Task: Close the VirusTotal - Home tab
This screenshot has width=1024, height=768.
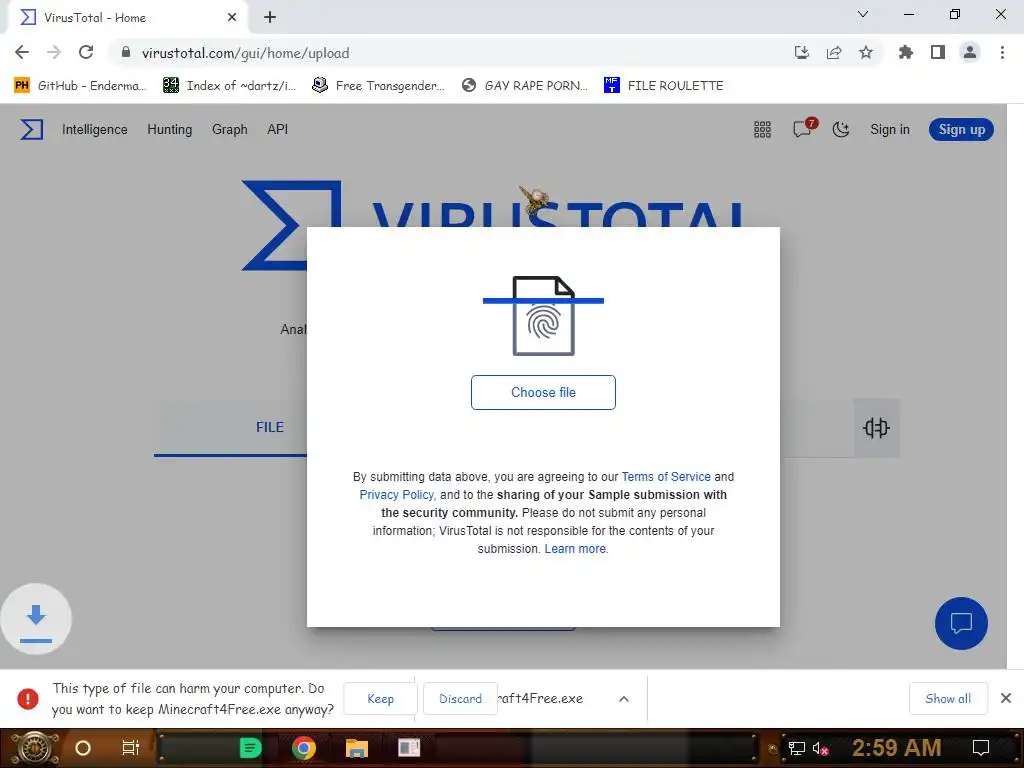Action: tap(232, 18)
